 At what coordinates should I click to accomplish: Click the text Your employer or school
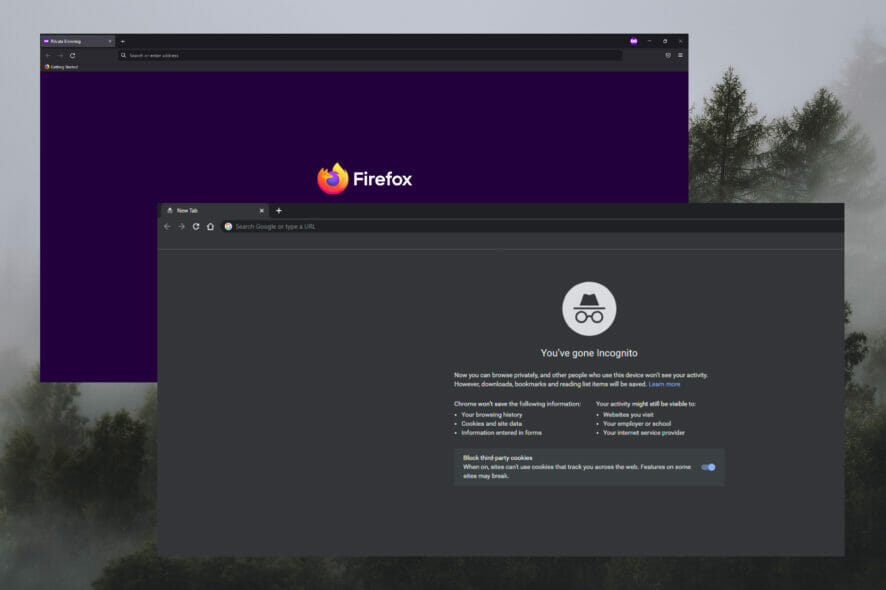[637, 424]
